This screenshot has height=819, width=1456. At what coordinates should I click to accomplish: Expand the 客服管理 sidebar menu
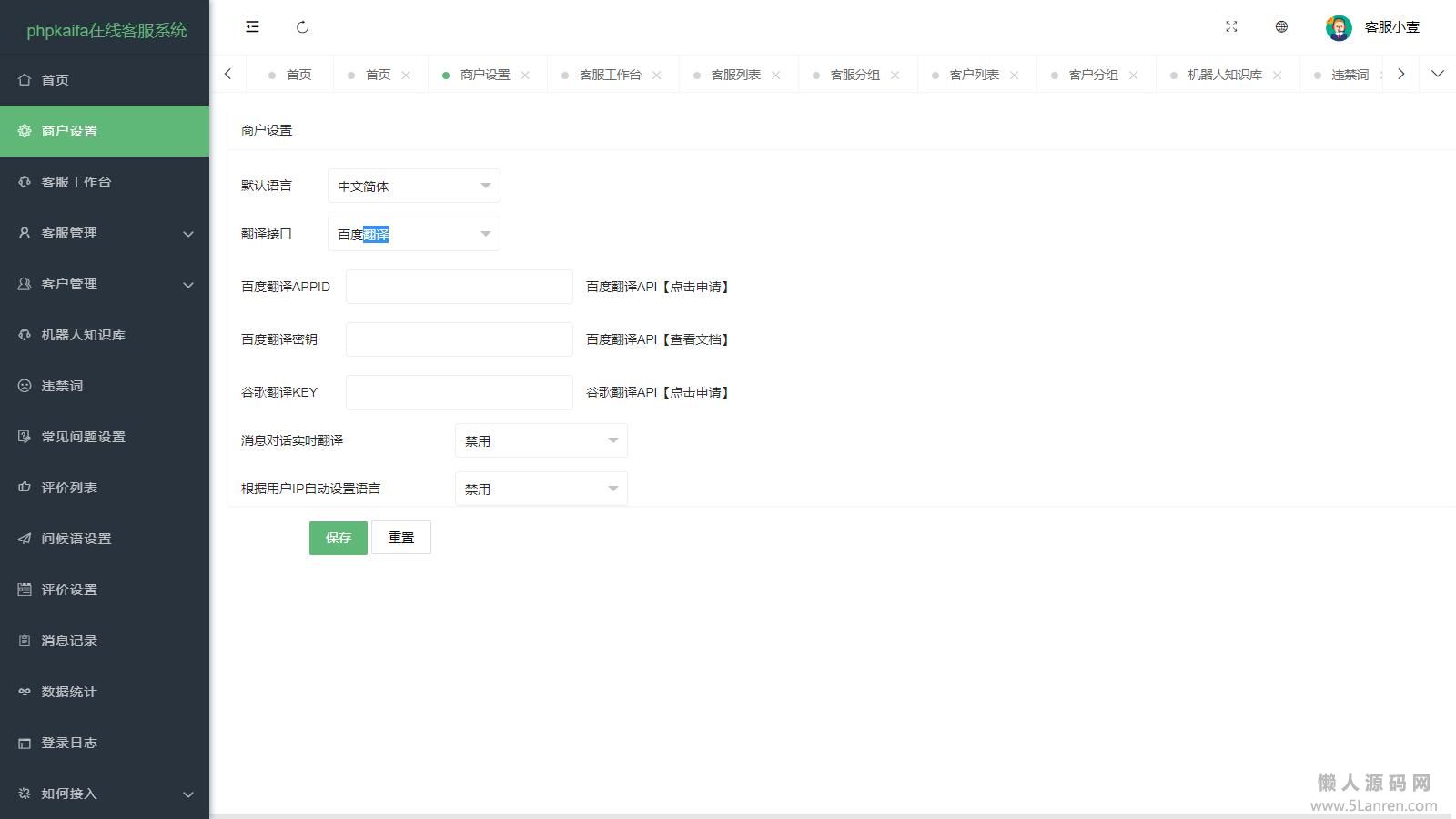(105, 233)
